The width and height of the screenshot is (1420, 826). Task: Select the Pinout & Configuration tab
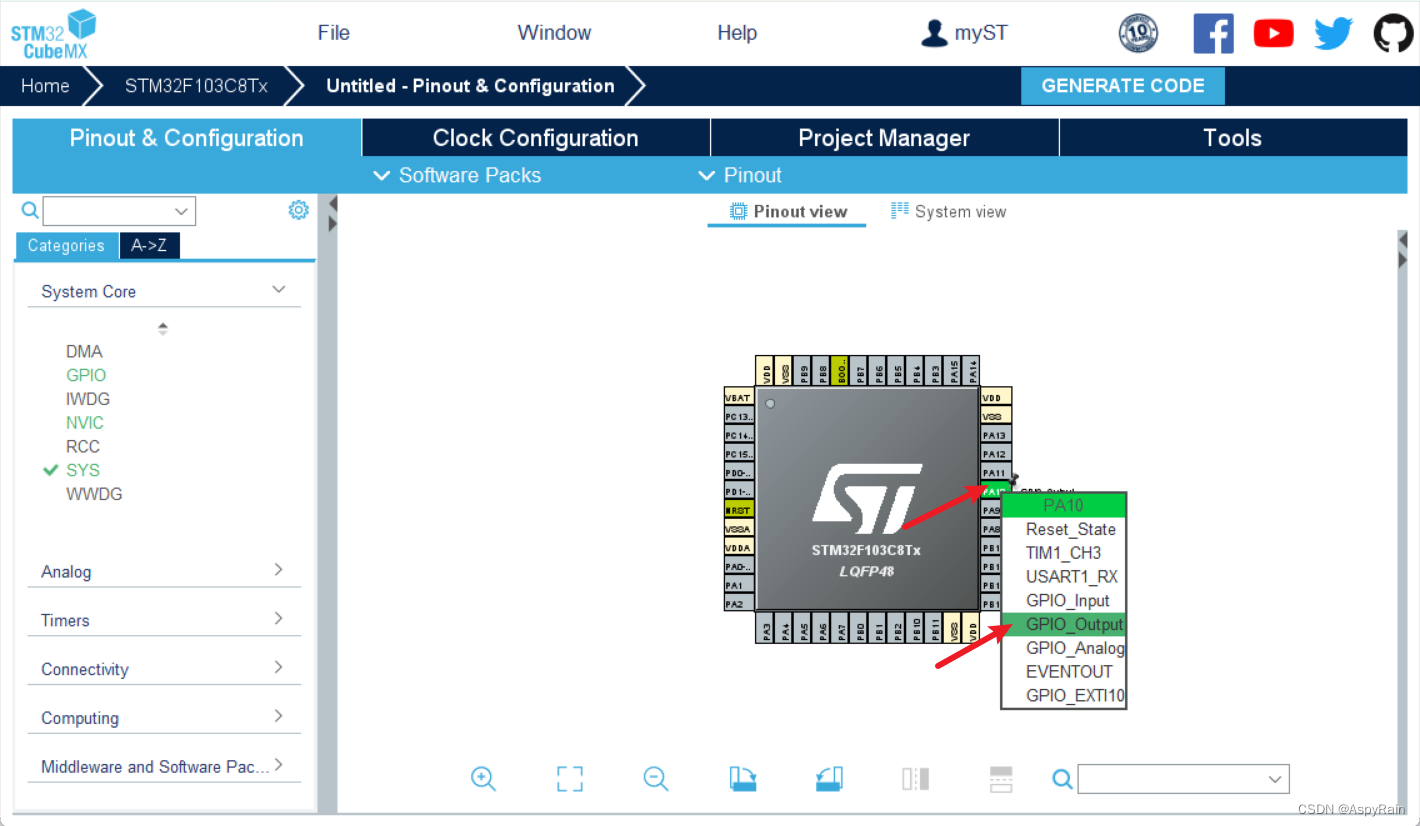187,138
